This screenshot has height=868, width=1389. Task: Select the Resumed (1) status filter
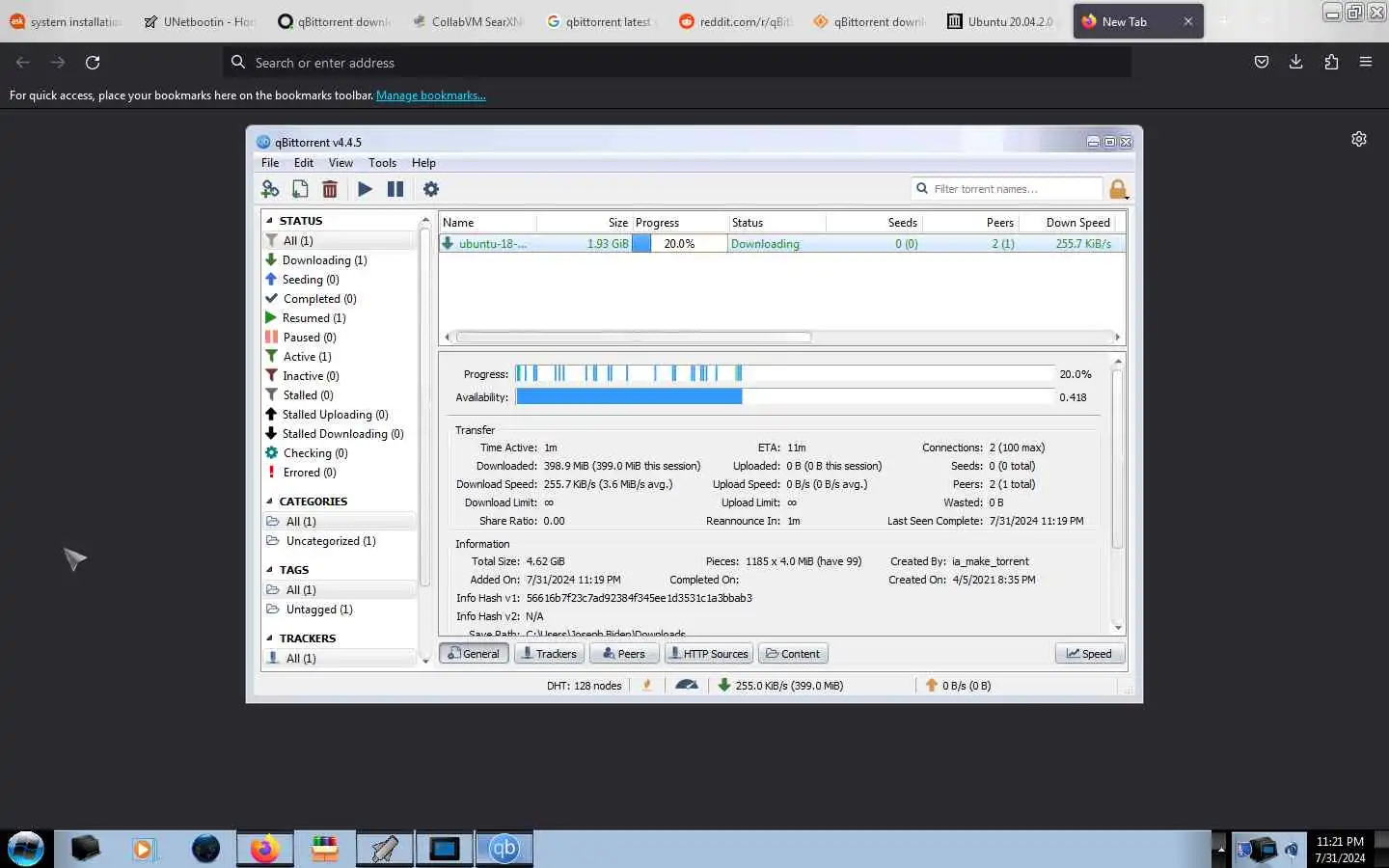coord(305,318)
